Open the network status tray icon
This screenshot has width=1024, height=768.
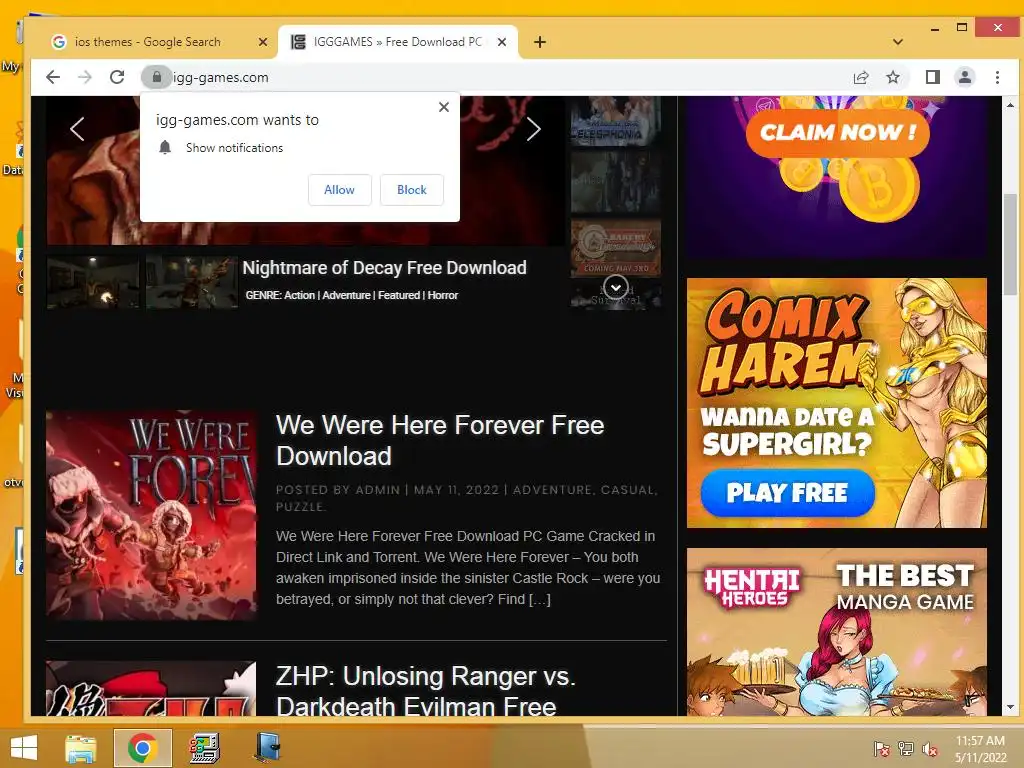click(906, 748)
